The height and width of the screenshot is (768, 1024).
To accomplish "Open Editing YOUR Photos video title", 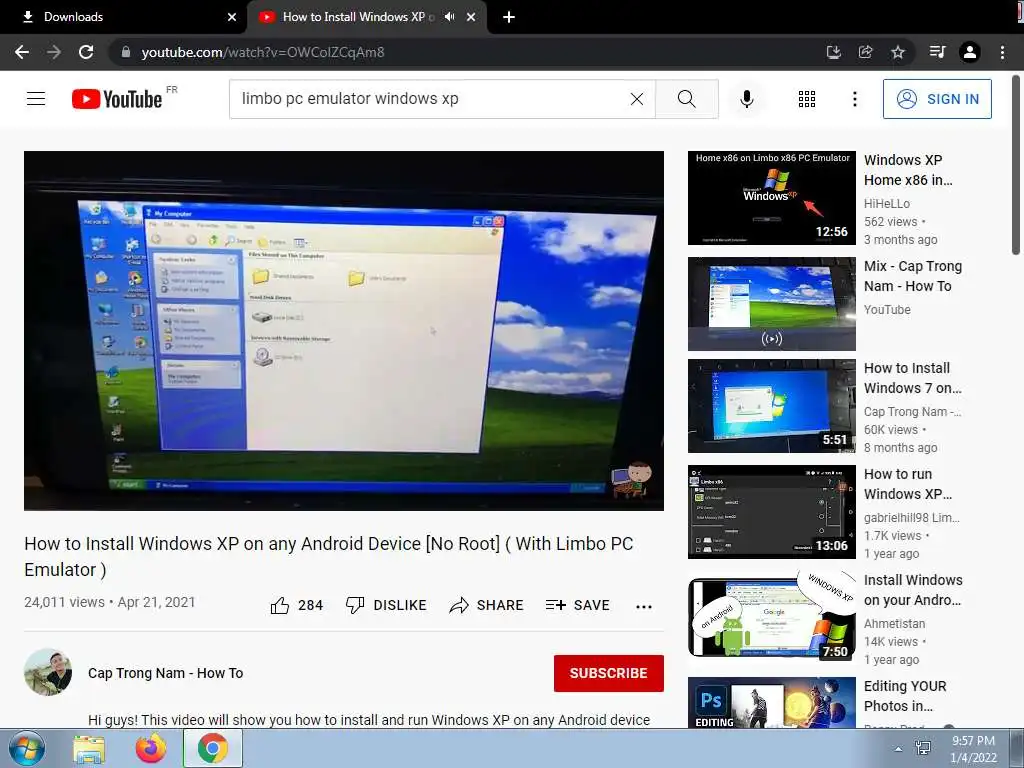I will pyautogui.click(x=905, y=696).
